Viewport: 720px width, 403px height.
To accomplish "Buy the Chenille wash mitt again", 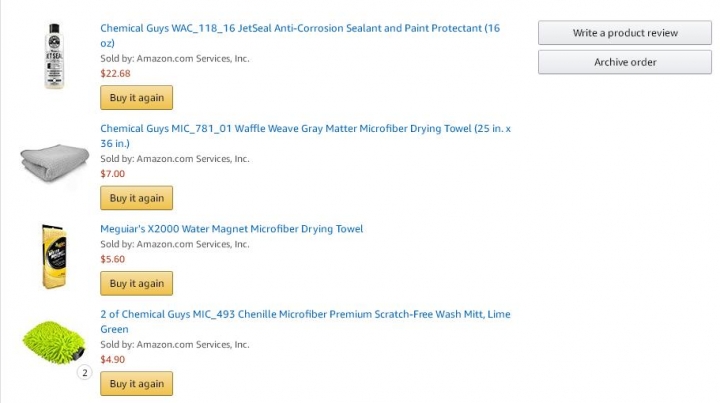I will point(136,383).
